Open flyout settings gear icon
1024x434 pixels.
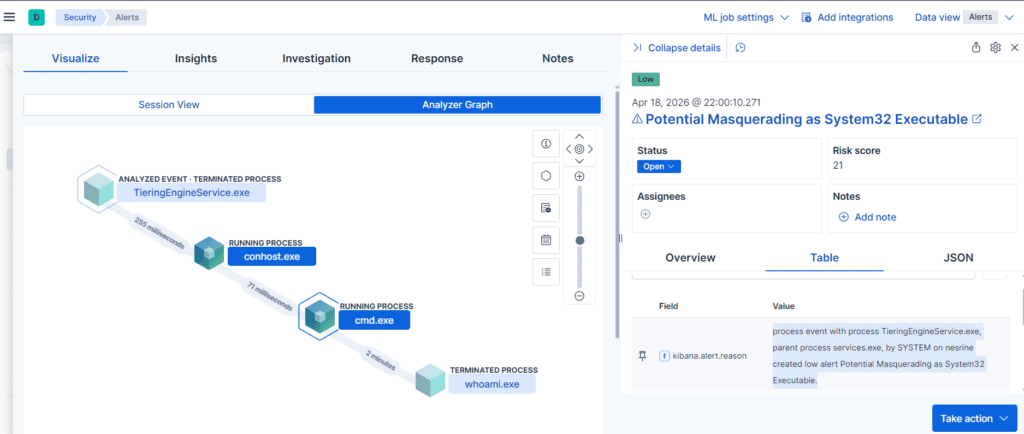click(995, 48)
